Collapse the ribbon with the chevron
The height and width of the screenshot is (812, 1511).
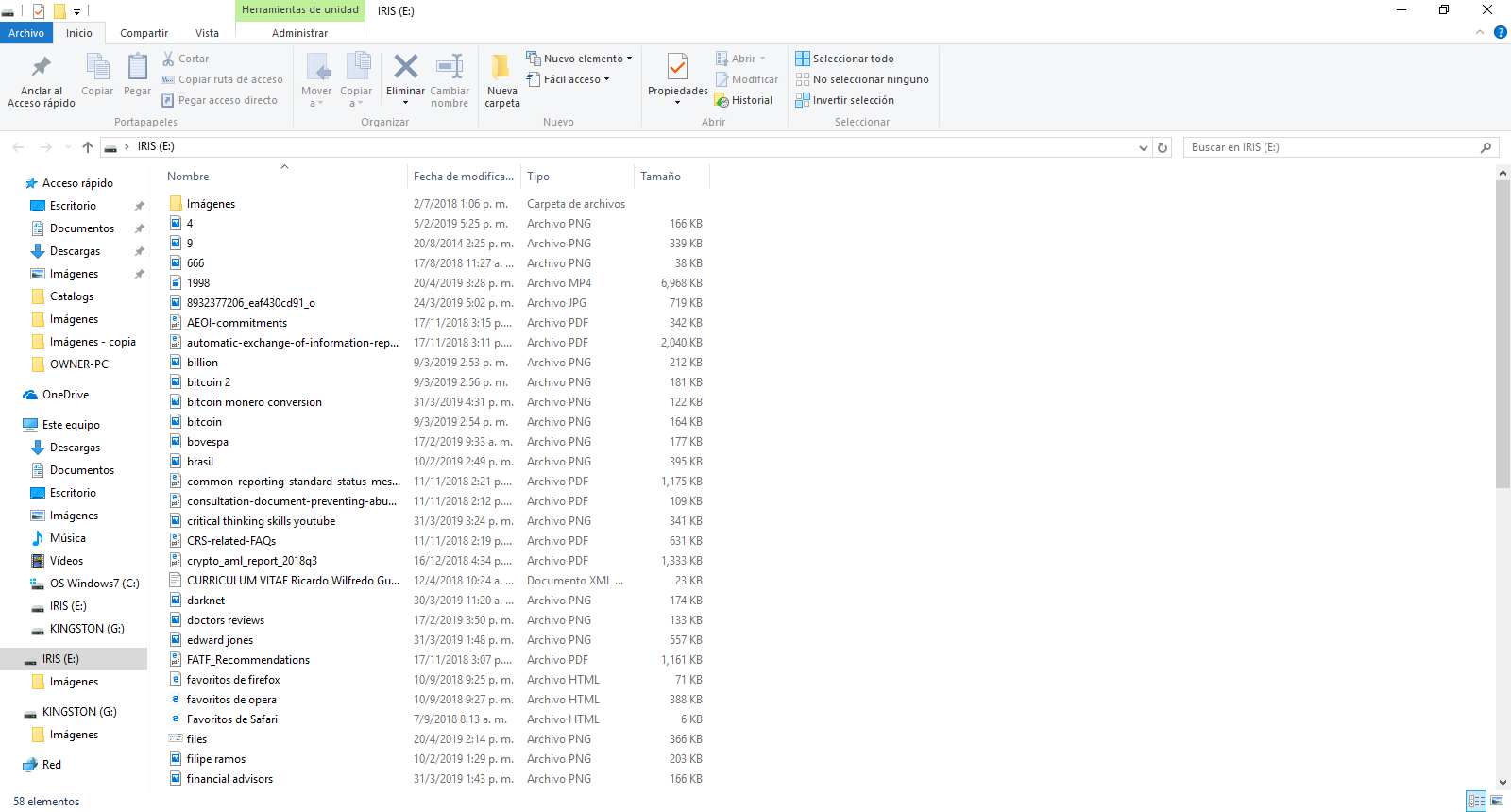[1480, 33]
